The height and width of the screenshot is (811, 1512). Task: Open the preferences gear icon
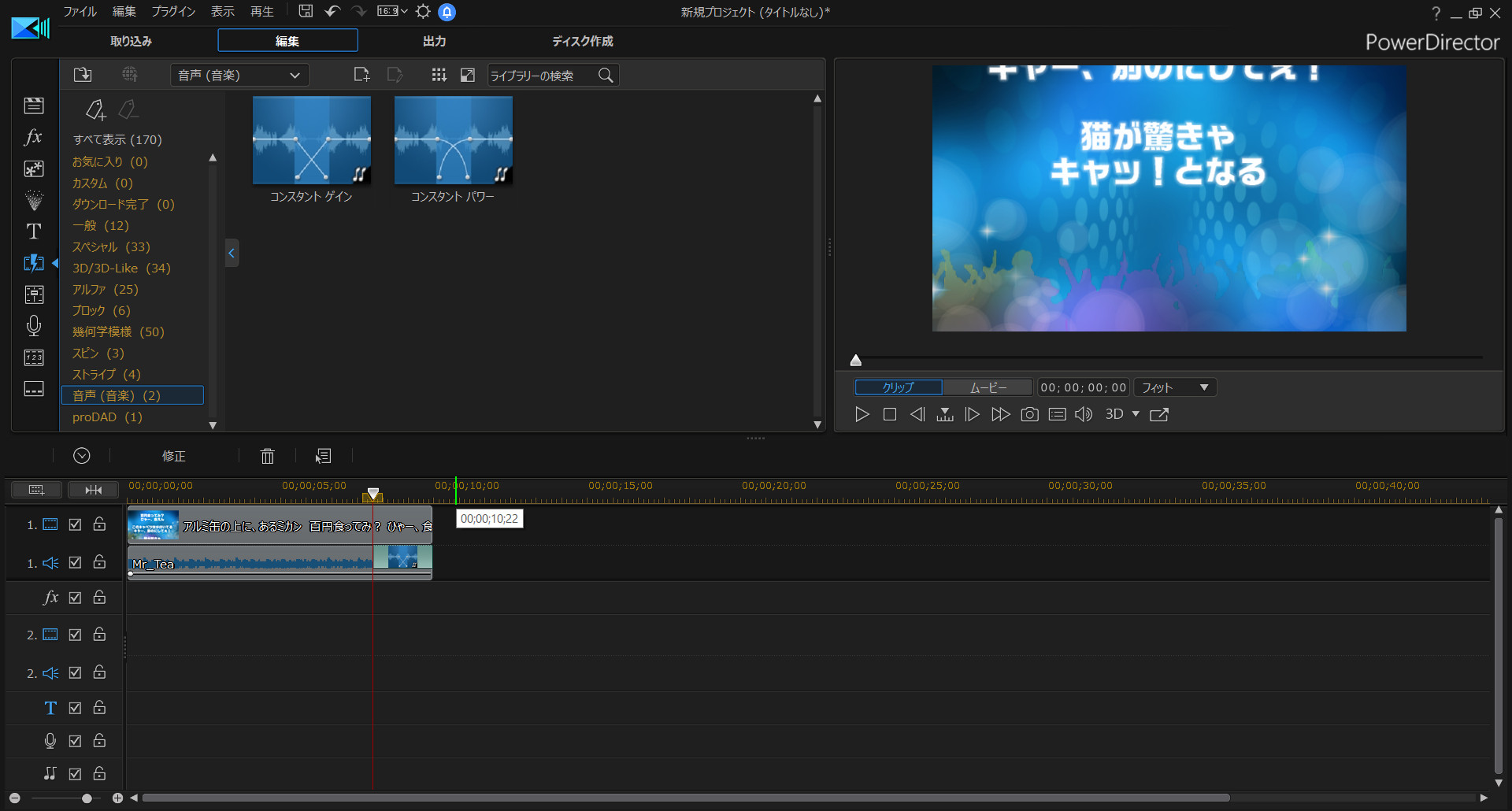[423, 11]
